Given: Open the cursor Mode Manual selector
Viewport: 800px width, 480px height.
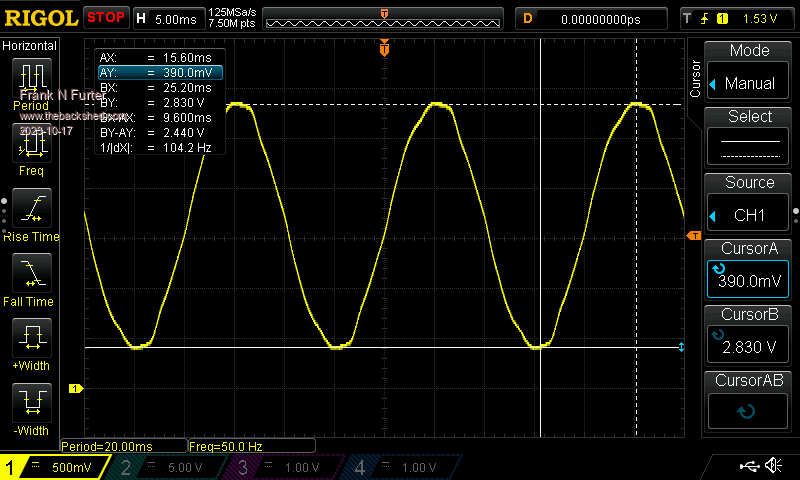Looking at the screenshot, I should pos(749,73).
